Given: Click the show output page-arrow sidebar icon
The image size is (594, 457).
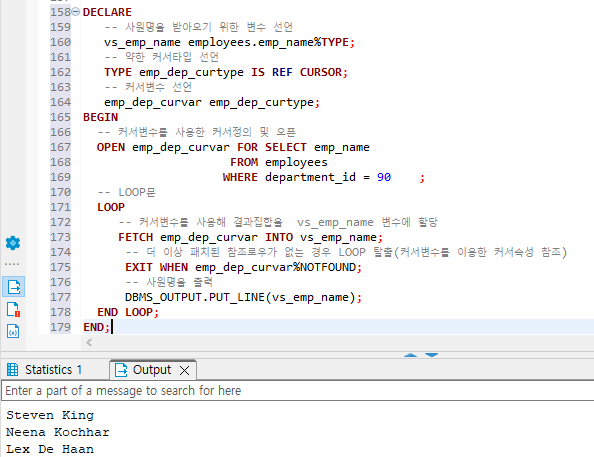Looking at the screenshot, I should coord(14,287).
